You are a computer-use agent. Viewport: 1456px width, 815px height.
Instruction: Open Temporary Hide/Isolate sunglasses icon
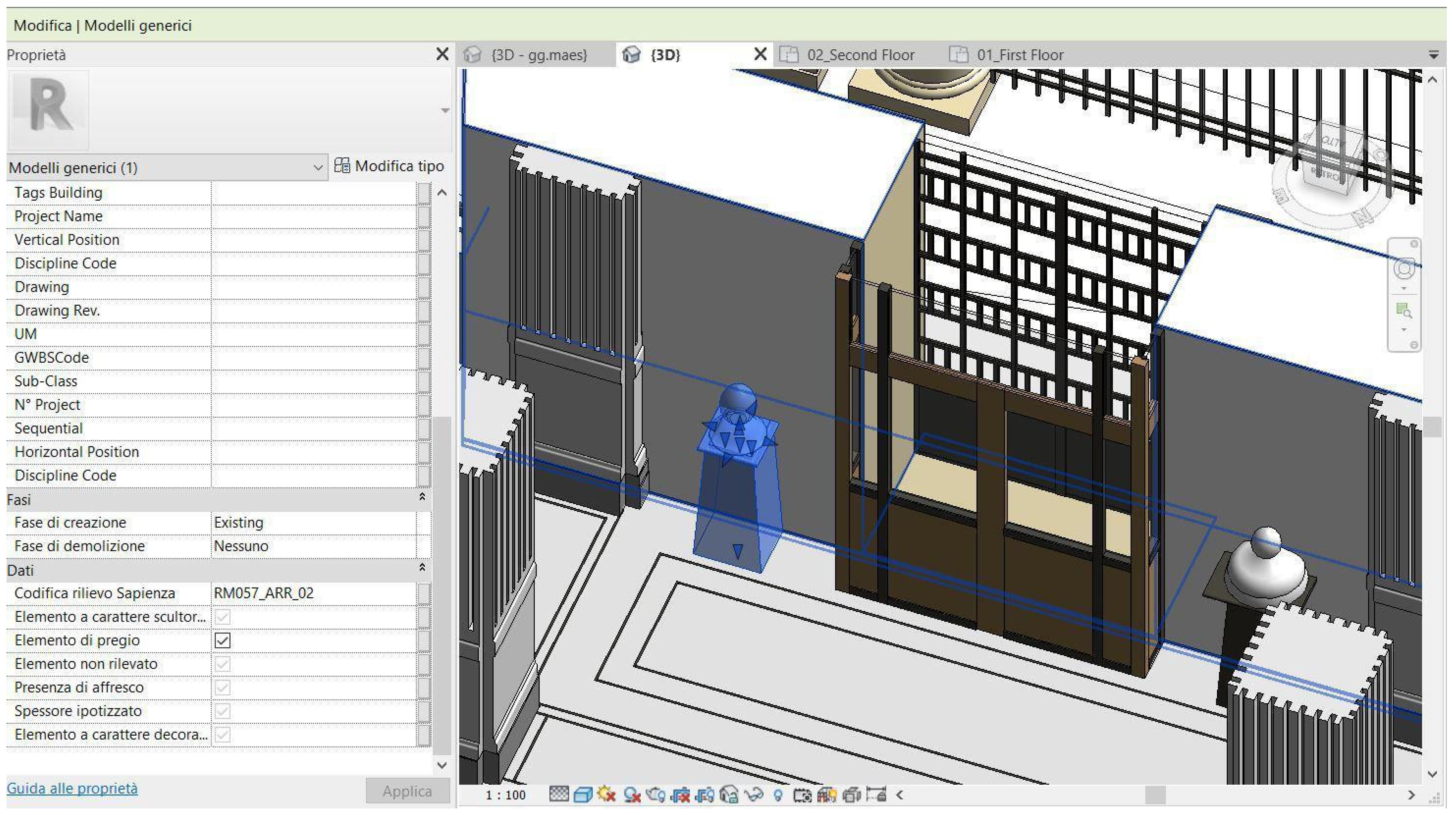point(754,795)
